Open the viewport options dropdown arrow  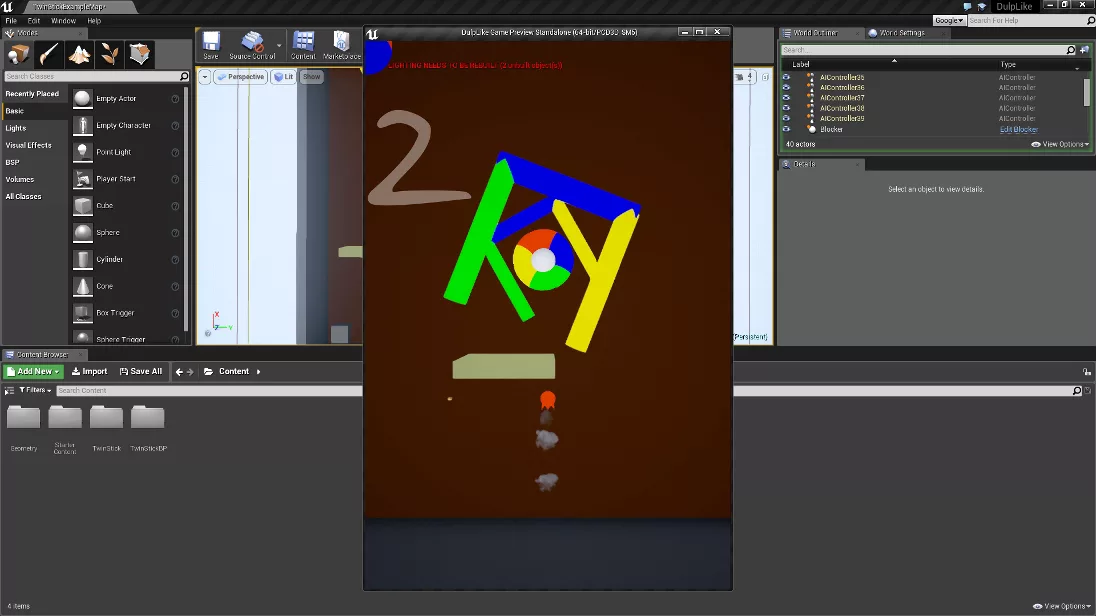click(205, 77)
